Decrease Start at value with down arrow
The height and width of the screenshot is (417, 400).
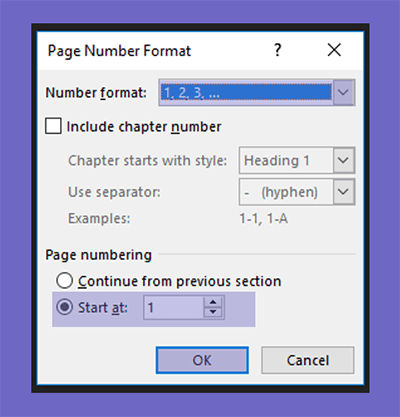click(x=213, y=313)
